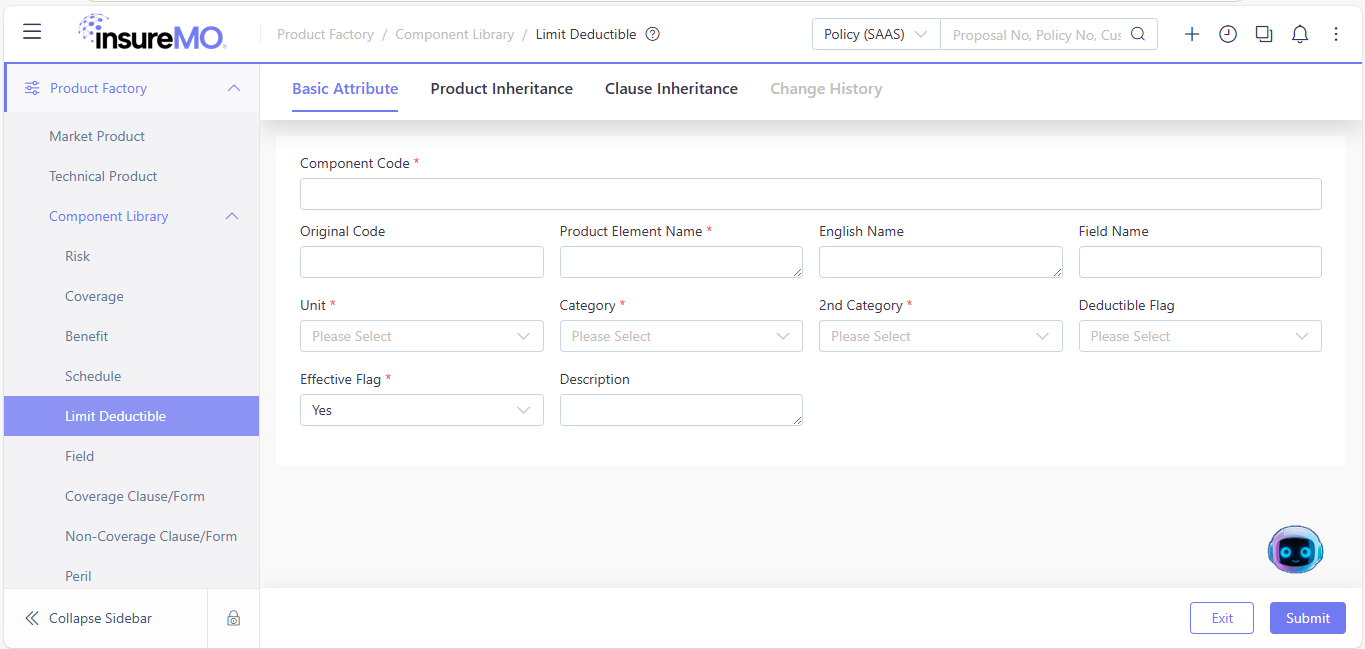Click the Original Code input field
Viewport: 1365px width, 649px height.
[422, 262]
